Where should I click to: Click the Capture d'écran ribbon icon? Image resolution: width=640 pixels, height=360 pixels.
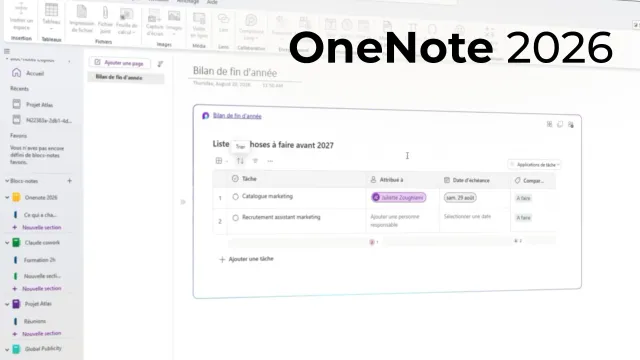click(x=154, y=23)
